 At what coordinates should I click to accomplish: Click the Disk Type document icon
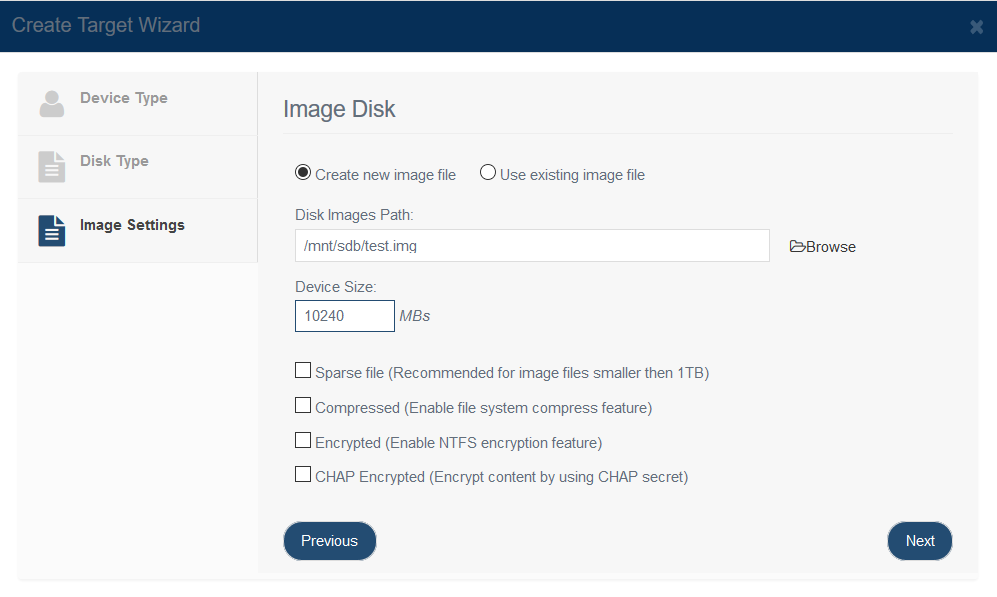coord(52,167)
